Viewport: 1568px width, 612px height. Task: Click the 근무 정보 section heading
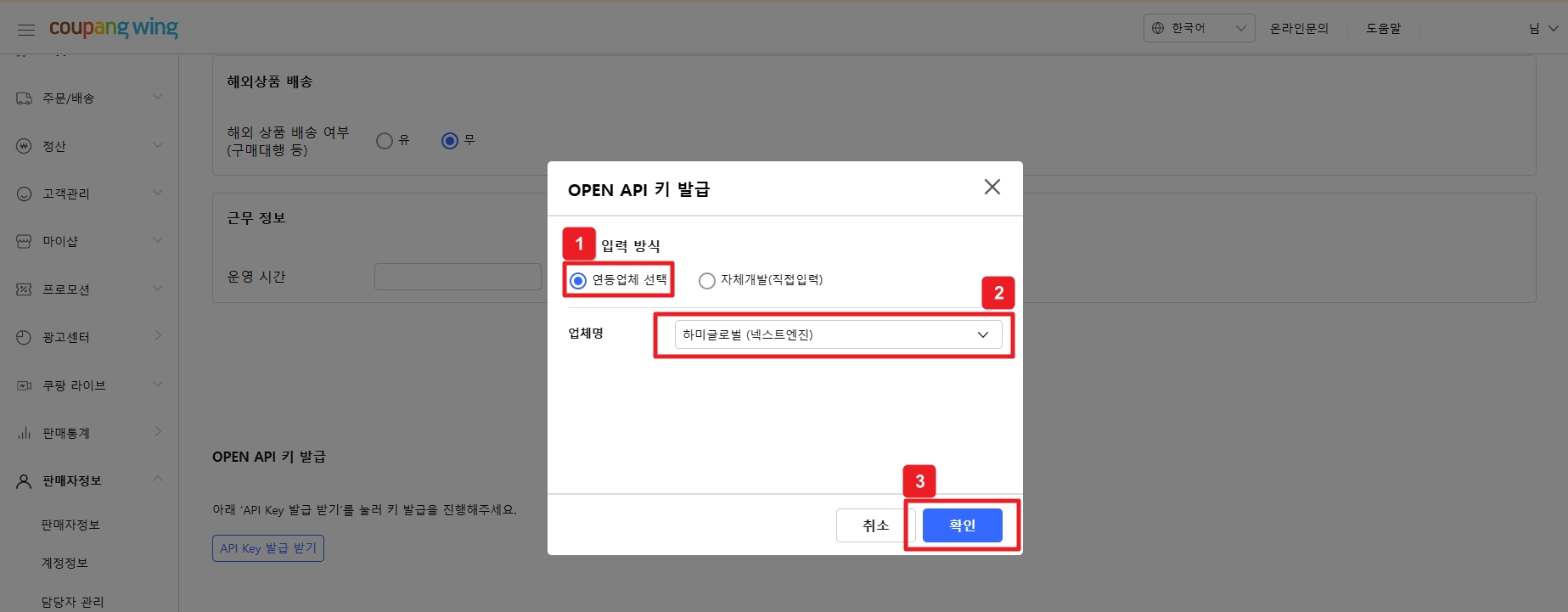[x=256, y=218]
